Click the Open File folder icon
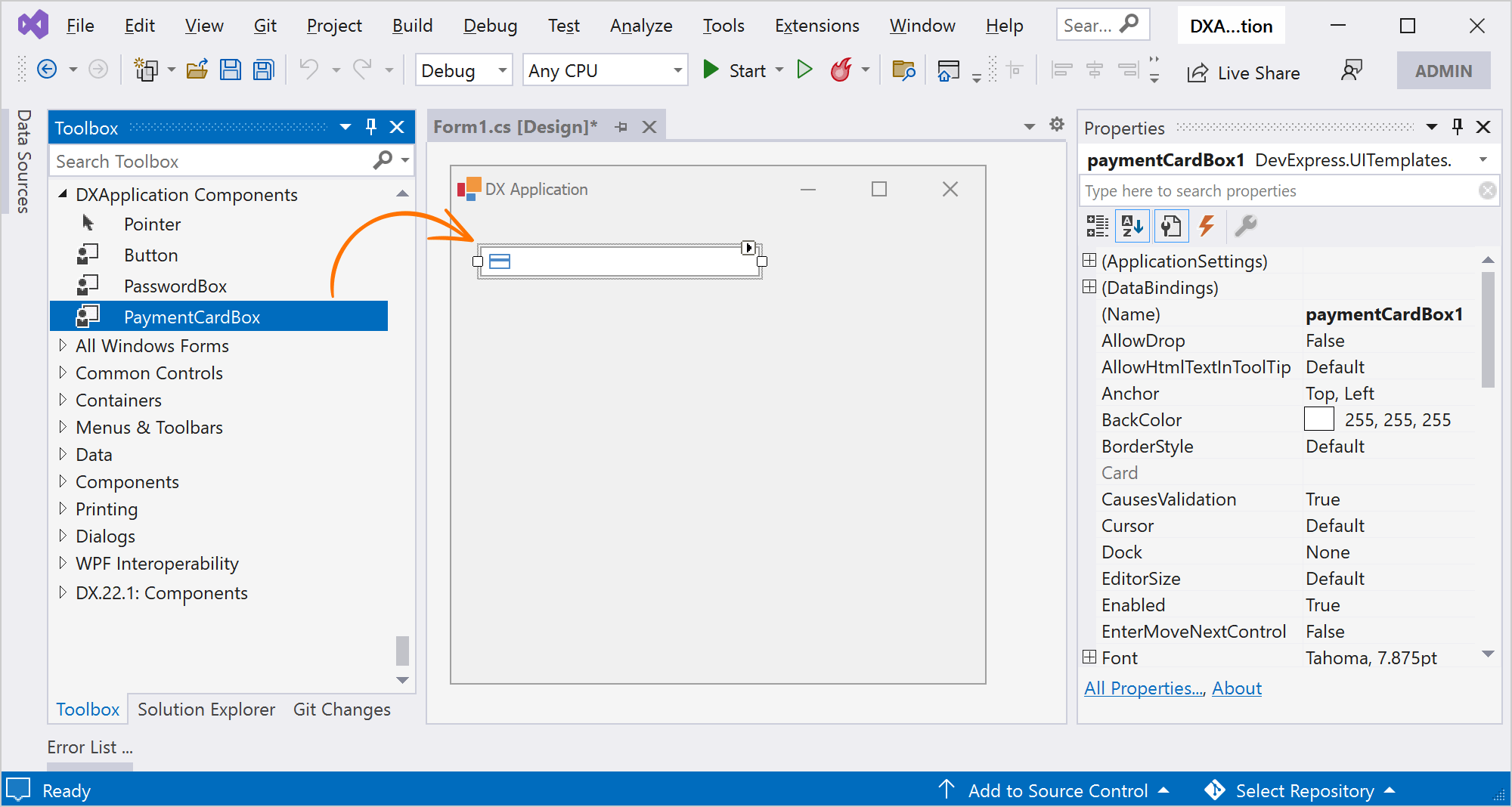Screen dimensions: 1512x807 pyautogui.click(x=197, y=70)
